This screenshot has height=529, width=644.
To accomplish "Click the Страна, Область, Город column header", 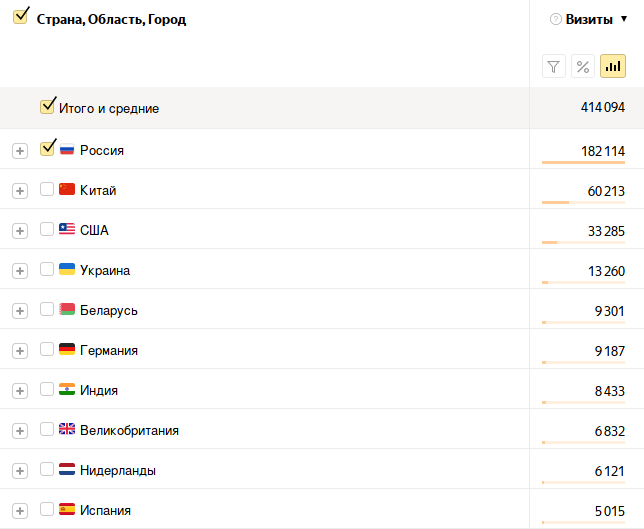I will [111, 19].
